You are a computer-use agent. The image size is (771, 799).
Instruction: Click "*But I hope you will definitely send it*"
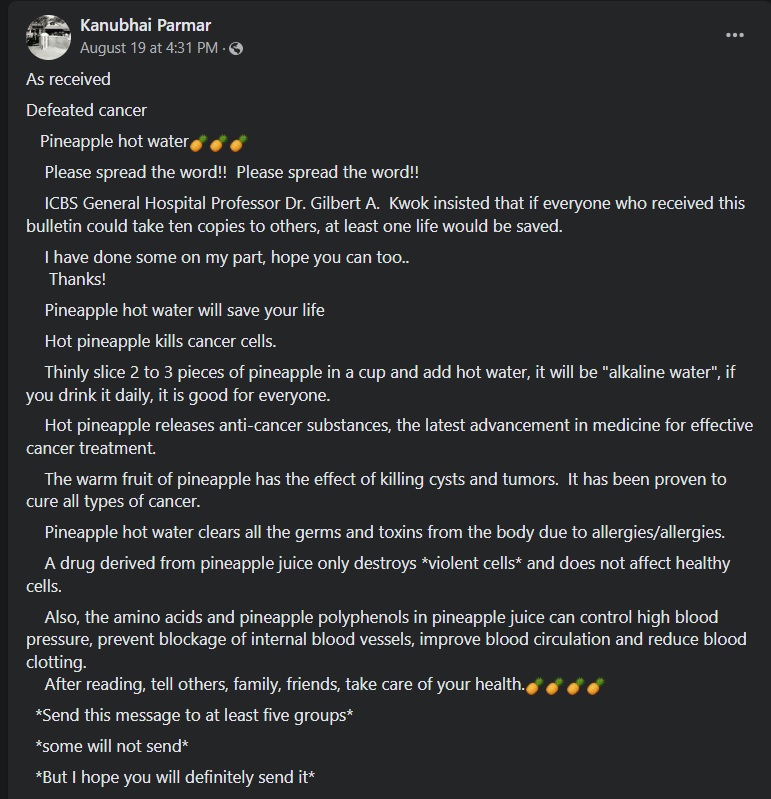(x=175, y=777)
